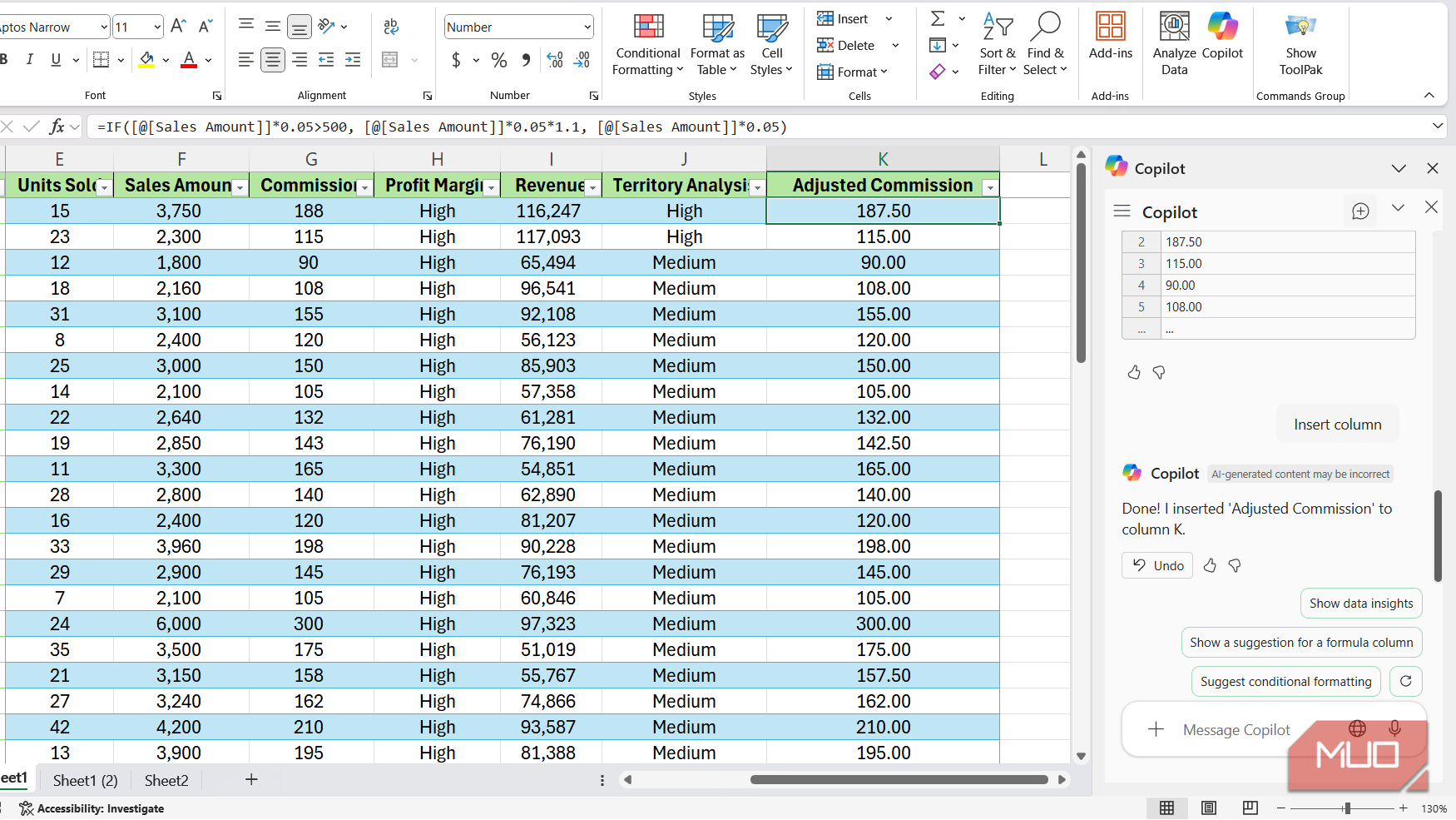This screenshot has width=1456, height=820.
Task: Click Show data insights suggestion
Action: [1361, 604]
